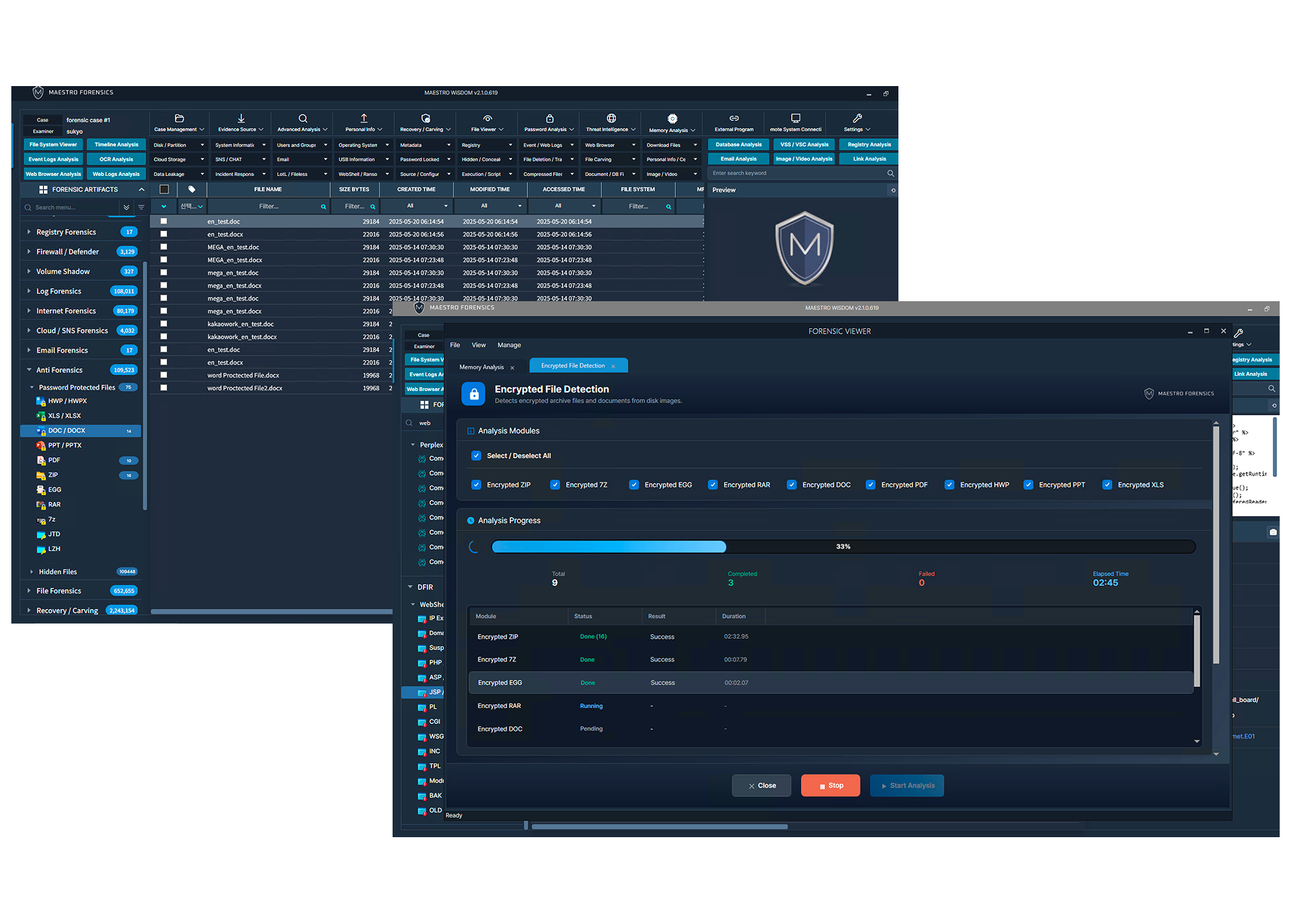Screen dimensions: 1291x924
Task: Click the Personal Info upload icon
Action: tap(364, 119)
